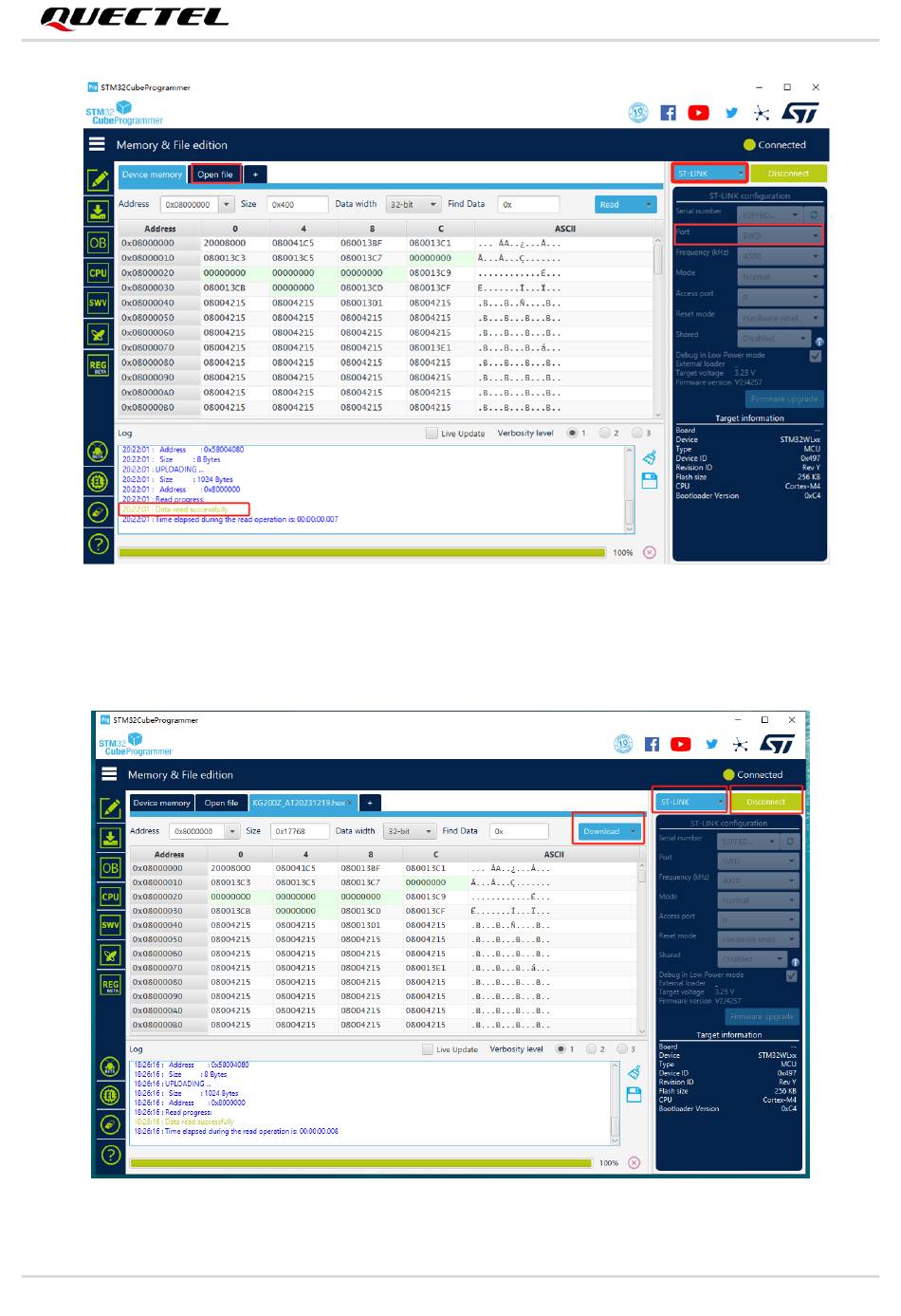Image resolution: width=901 pixels, height=1316 pixels.
Task: Click Disconnect in the lower window
Action: 765,802
